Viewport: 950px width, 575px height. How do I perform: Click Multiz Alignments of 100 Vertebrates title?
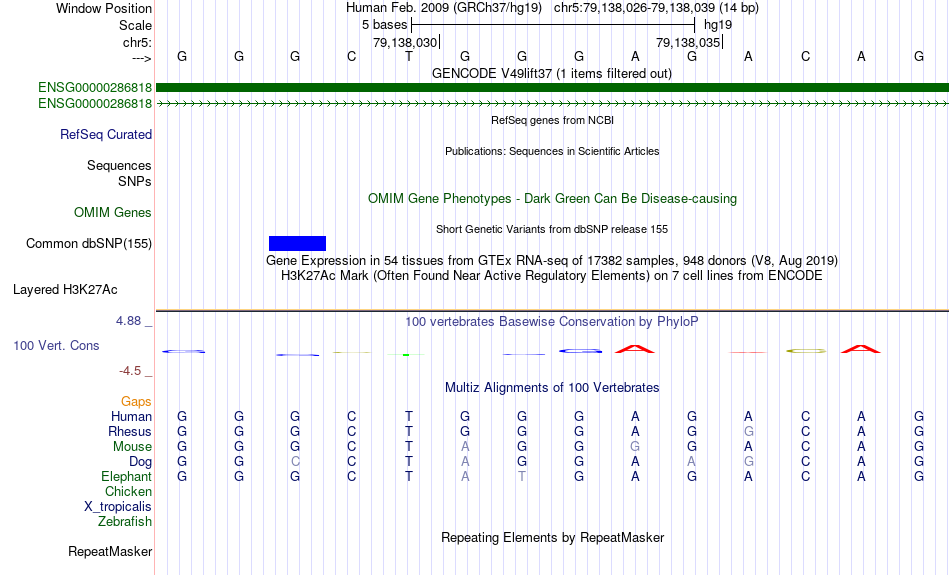point(552,388)
